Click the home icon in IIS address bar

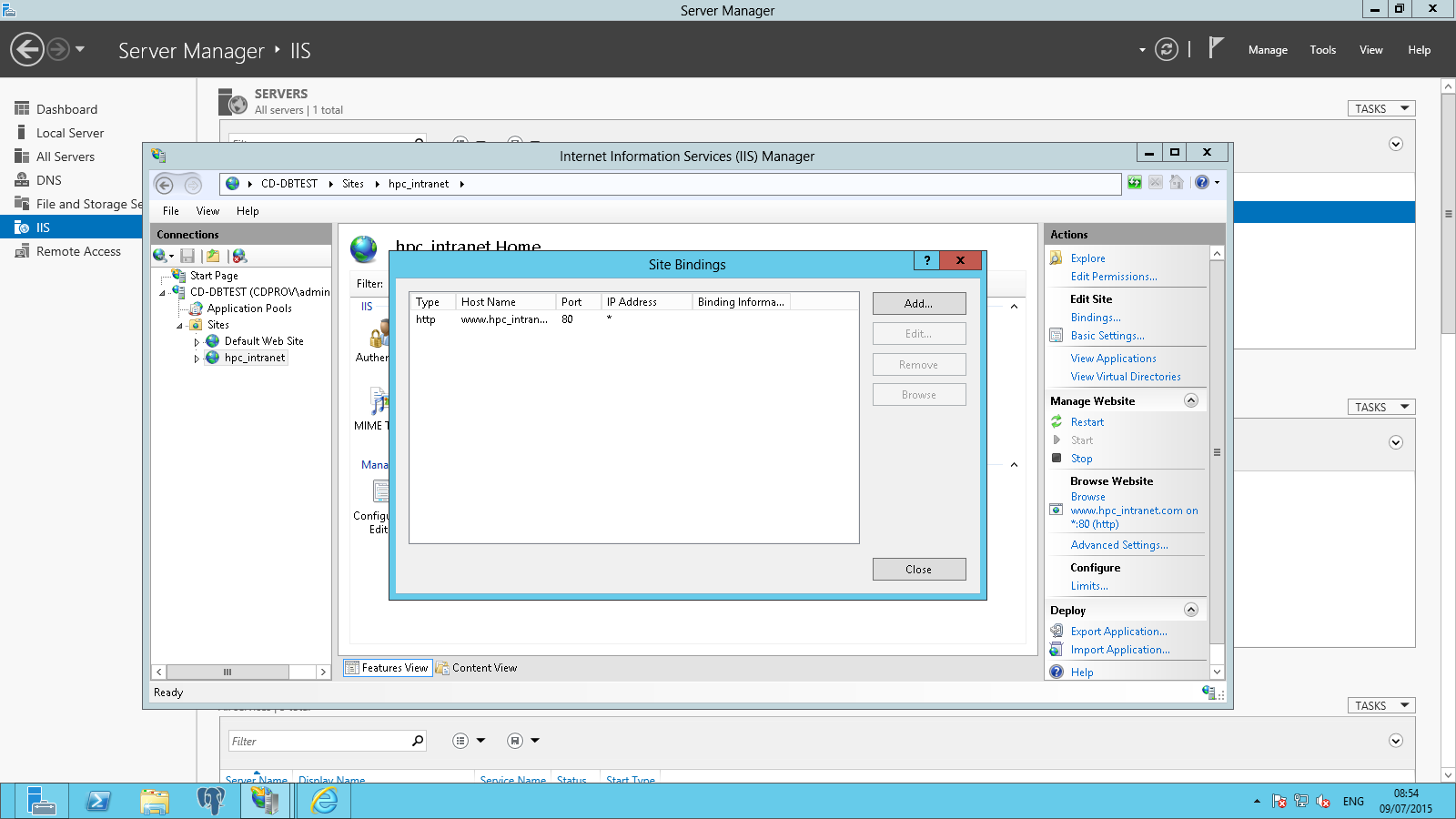point(1177,183)
